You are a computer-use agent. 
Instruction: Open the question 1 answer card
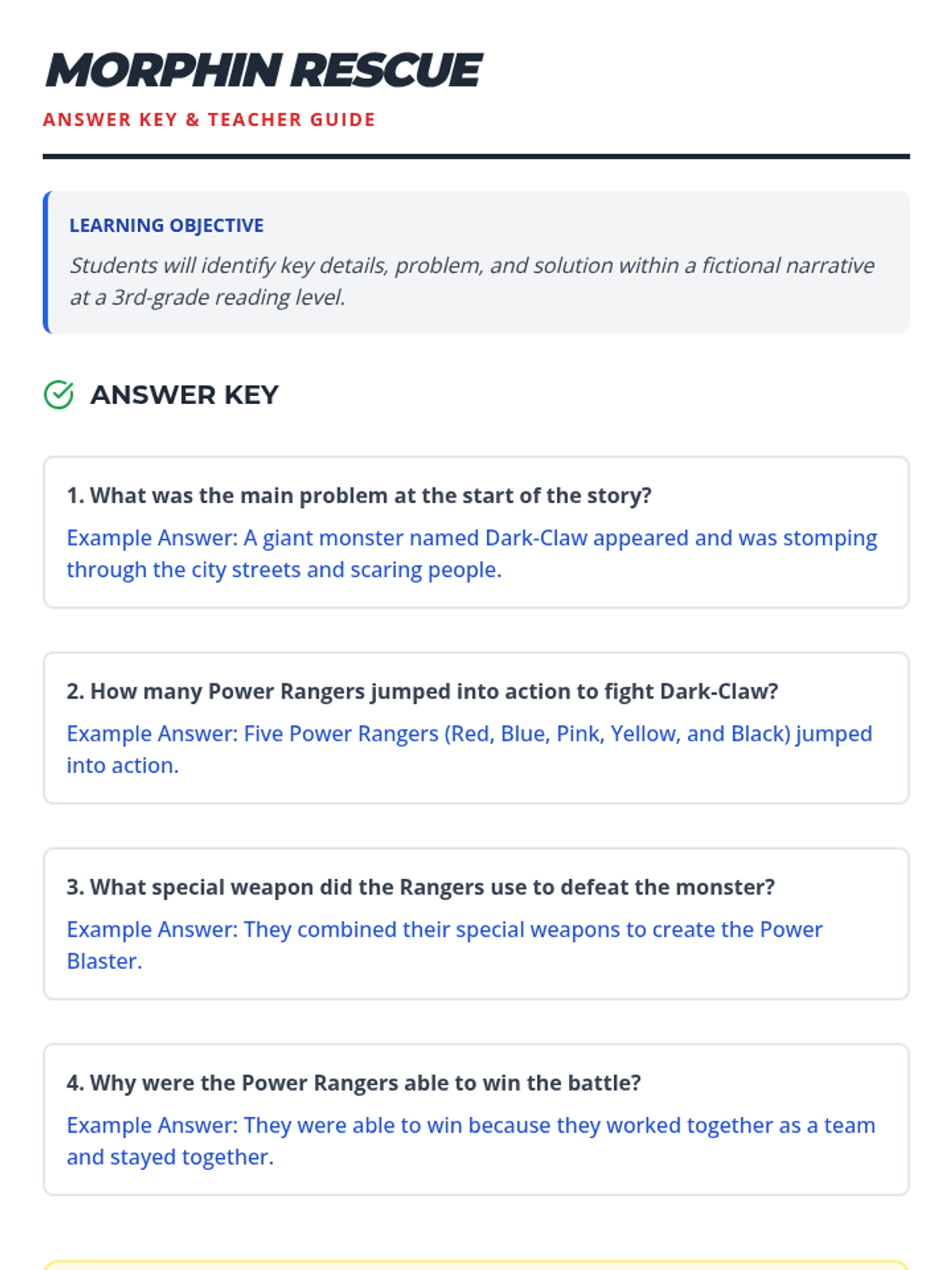pyautogui.click(x=476, y=532)
